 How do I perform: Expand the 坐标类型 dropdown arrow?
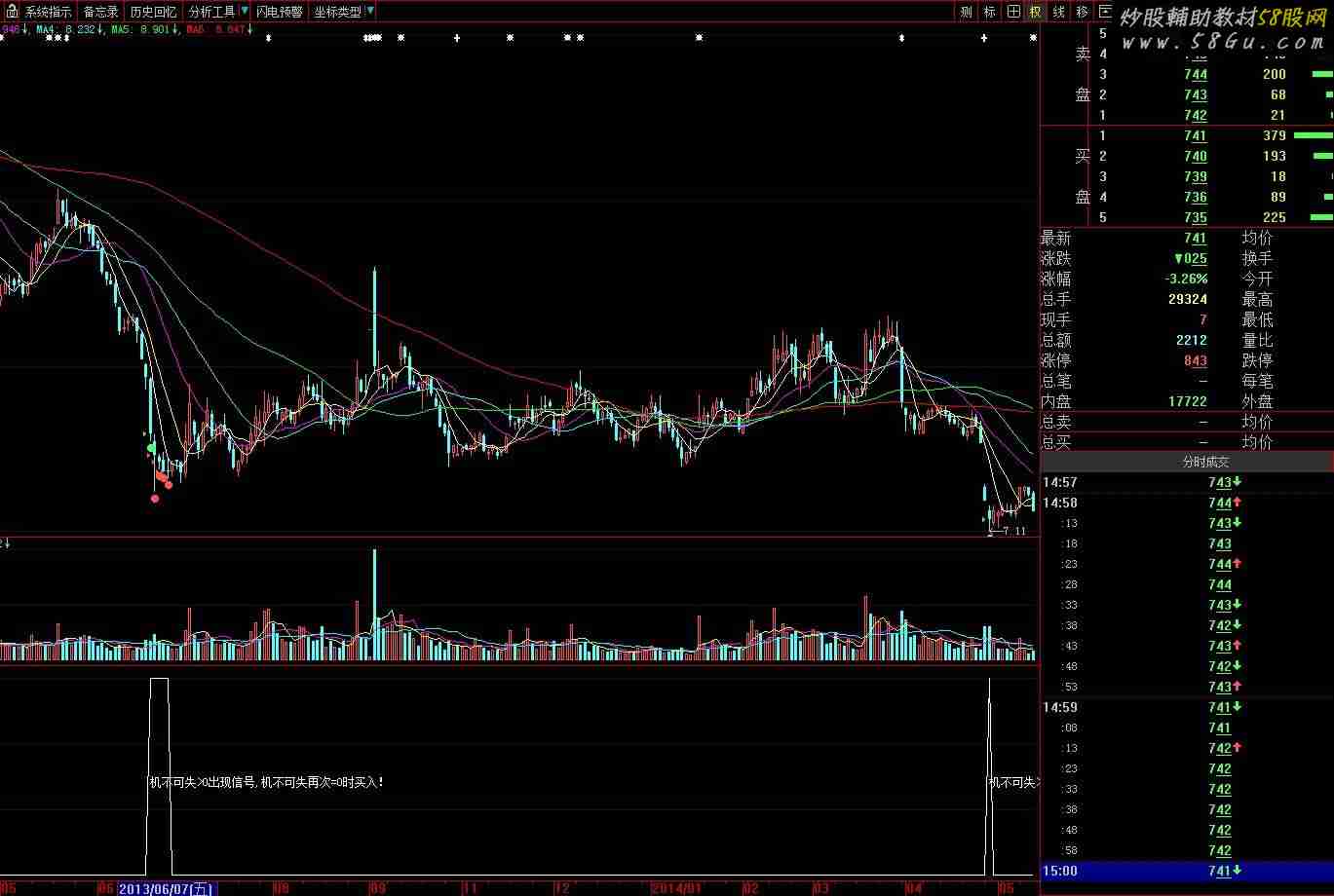[x=370, y=13]
